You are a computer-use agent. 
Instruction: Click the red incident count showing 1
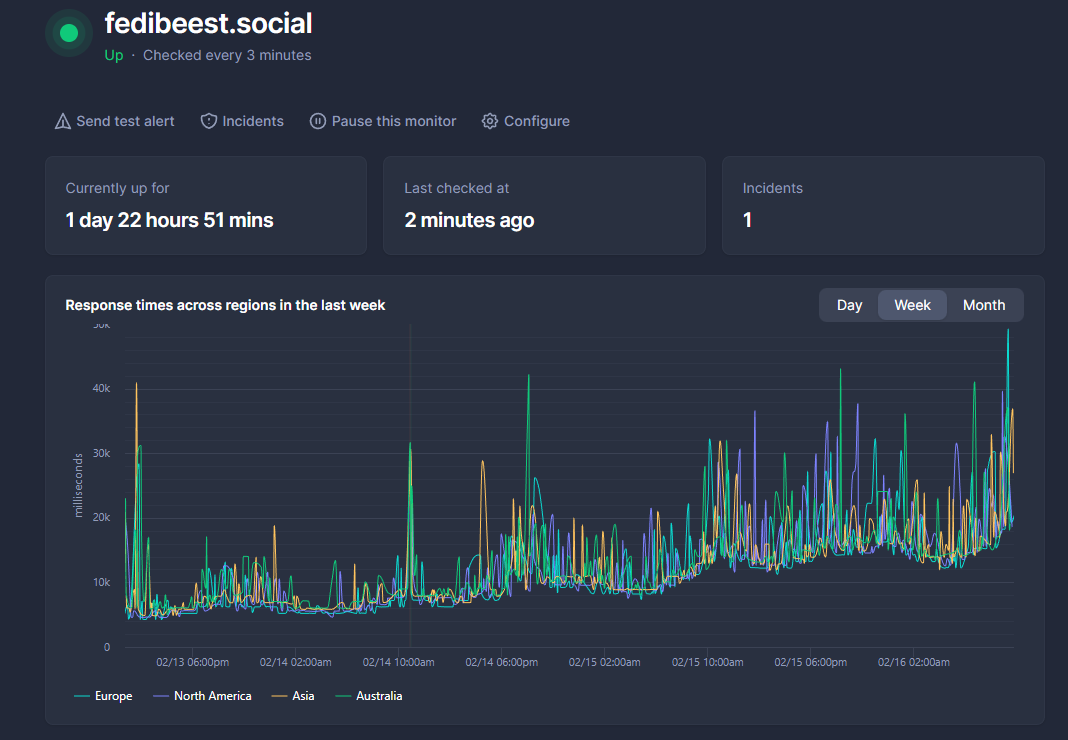(747, 219)
